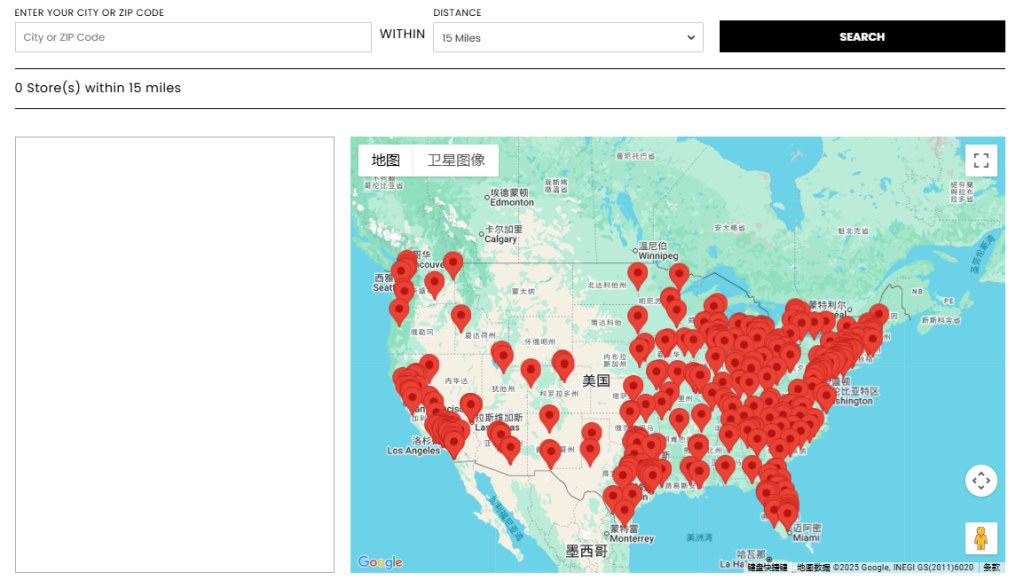Click the northeasternmost store pin in Maine
This screenshot has width=1024, height=588.
(x=878, y=314)
